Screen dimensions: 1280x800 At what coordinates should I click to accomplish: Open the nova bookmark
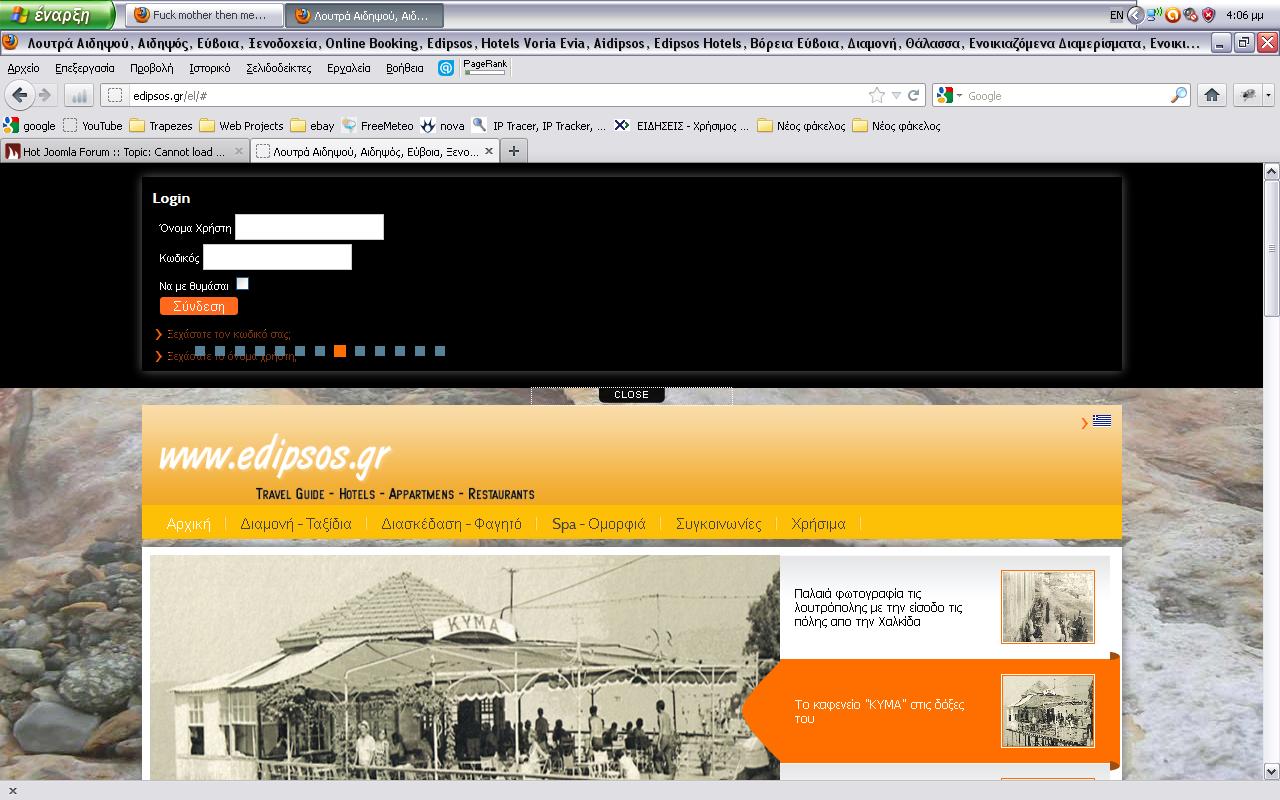click(x=442, y=125)
